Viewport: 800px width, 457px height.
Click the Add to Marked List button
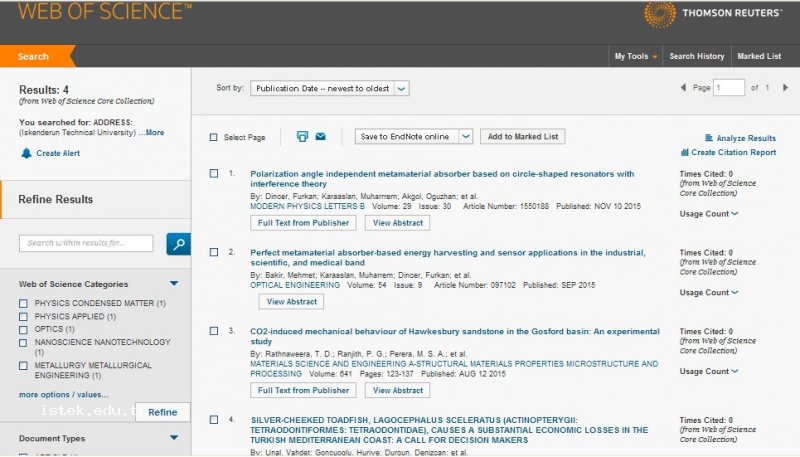(522, 136)
